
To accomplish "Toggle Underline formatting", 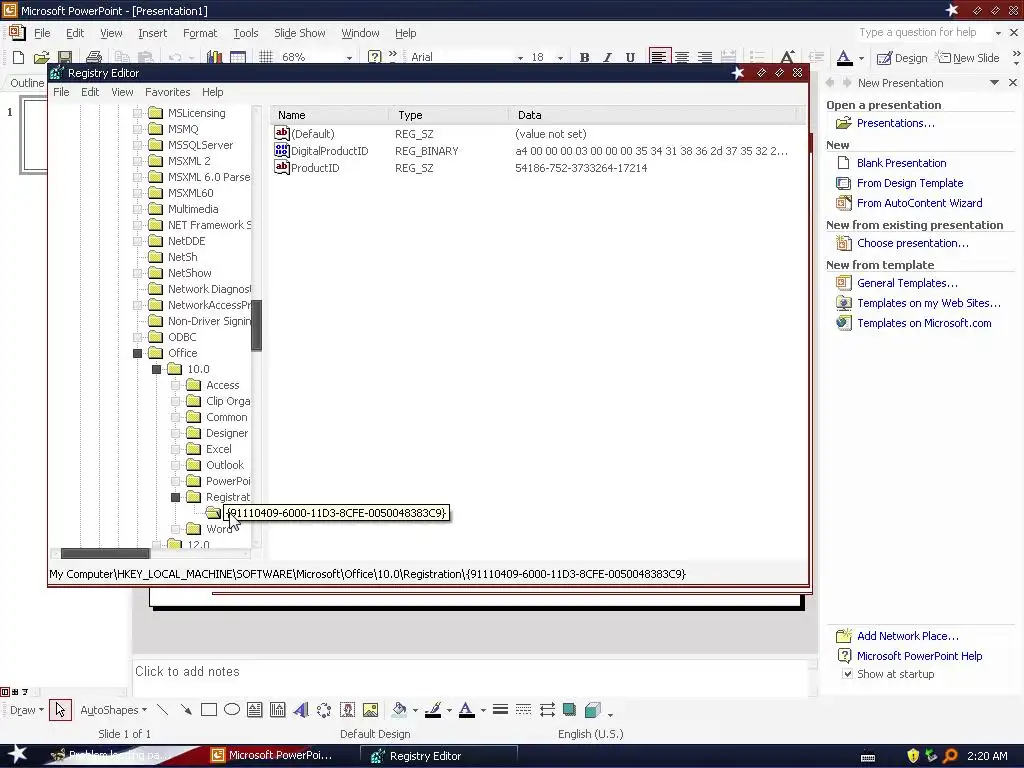I will pyautogui.click(x=630, y=57).
